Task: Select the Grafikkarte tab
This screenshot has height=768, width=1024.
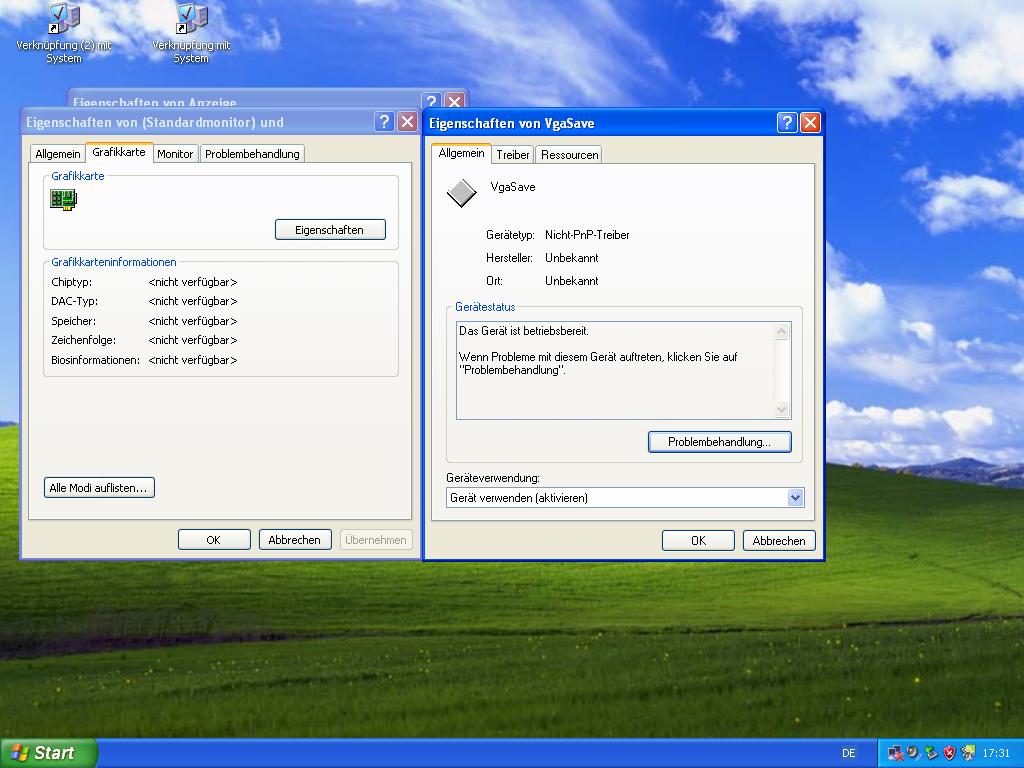Action: (119, 152)
